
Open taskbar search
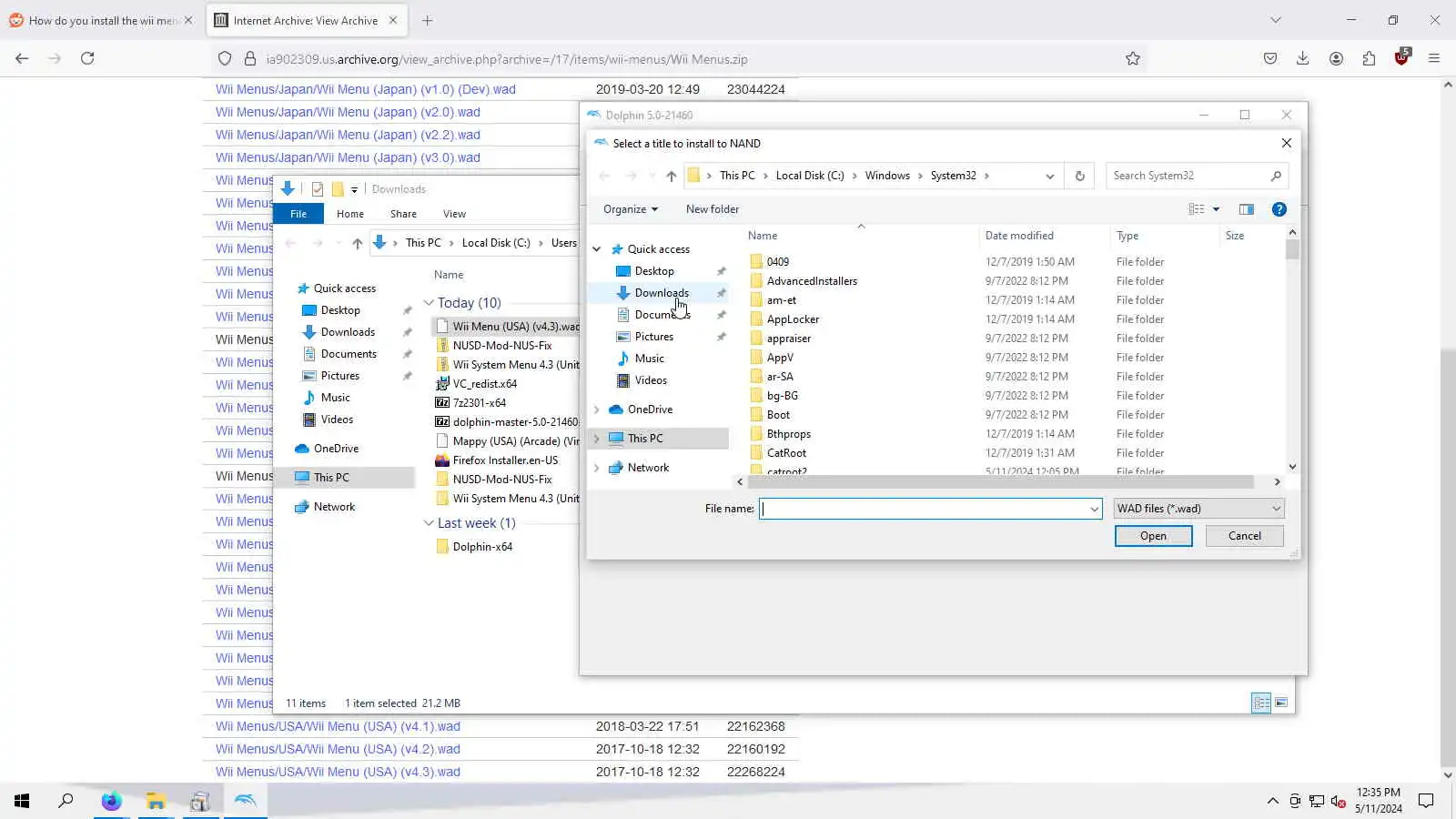point(66,801)
